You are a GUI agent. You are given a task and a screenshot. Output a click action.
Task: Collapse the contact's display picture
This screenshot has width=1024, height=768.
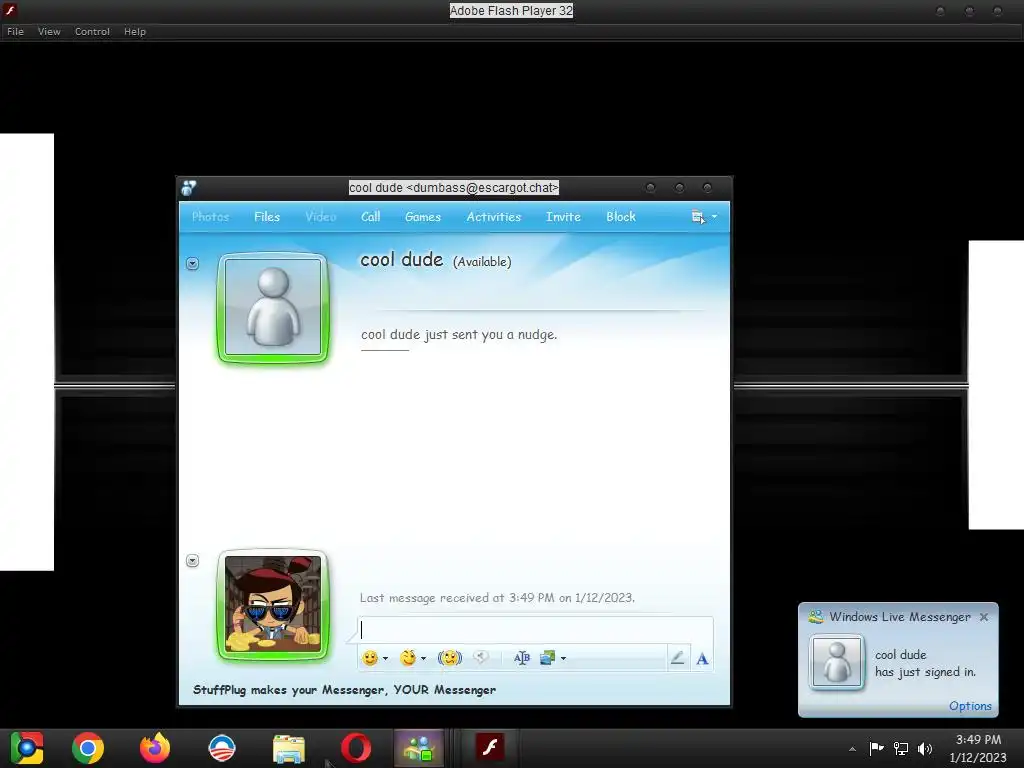pyautogui.click(x=192, y=264)
